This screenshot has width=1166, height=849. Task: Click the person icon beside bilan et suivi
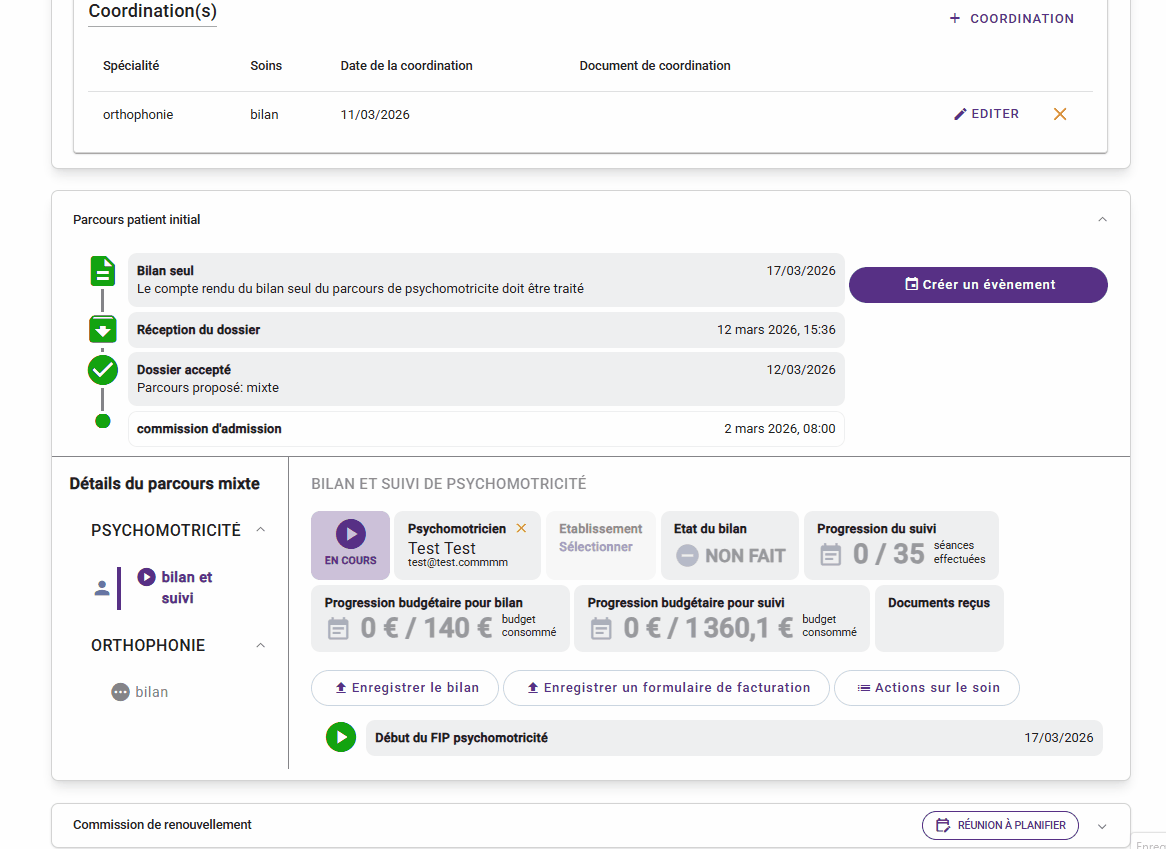coord(102,588)
